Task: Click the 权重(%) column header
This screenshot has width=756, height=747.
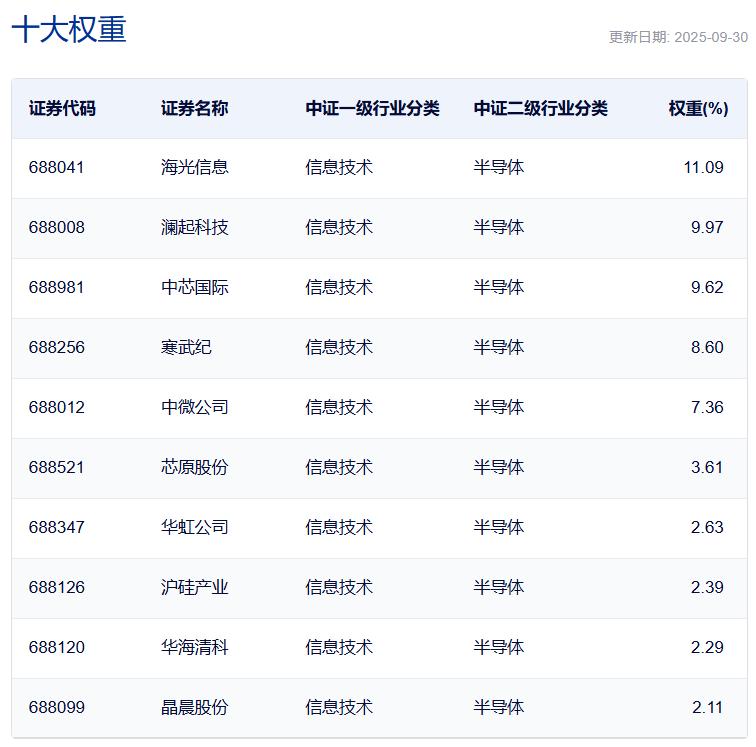Action: point(698,108)
